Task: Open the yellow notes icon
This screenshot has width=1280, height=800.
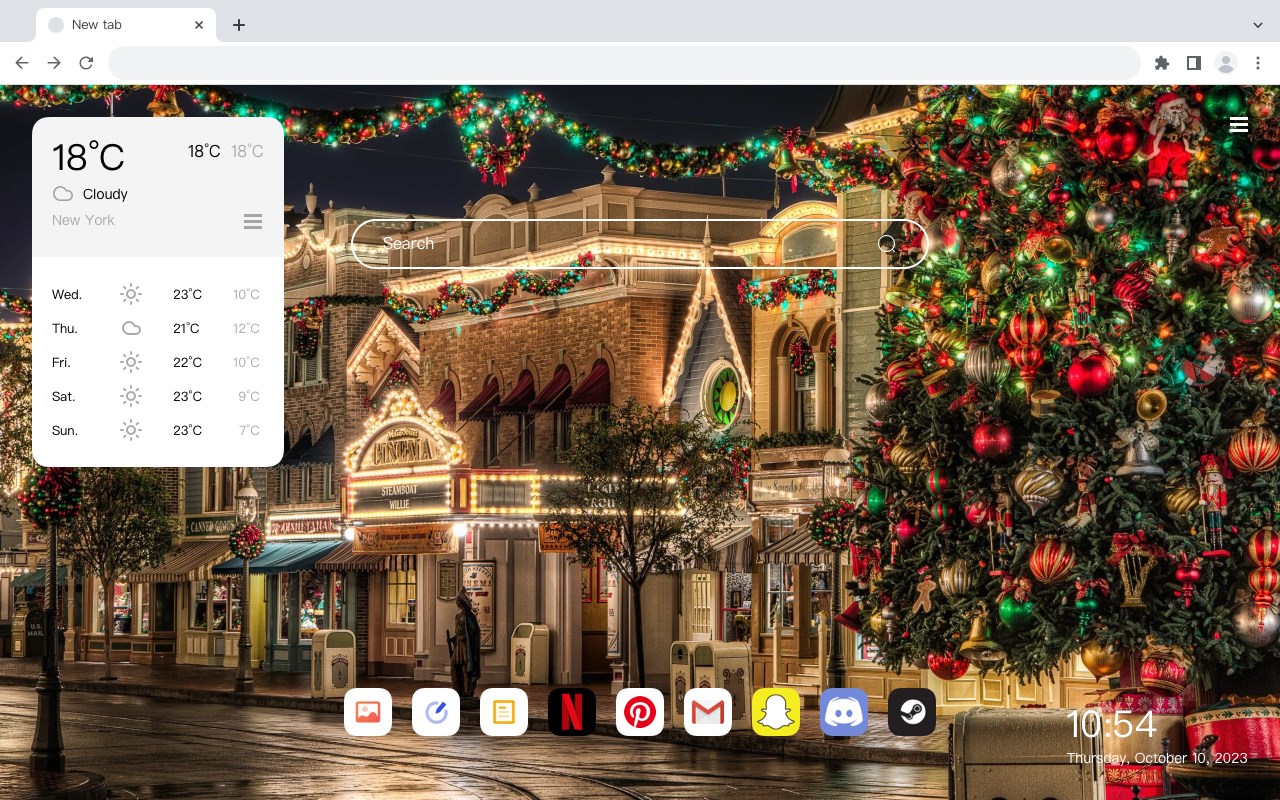Action: coord(504,712)
